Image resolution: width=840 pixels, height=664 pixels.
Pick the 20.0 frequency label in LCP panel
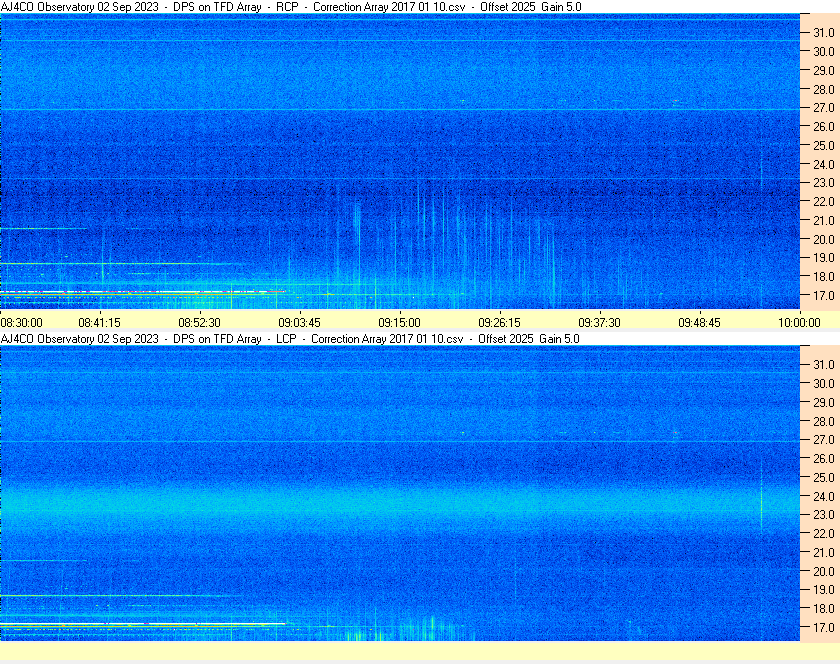(824, 571)
